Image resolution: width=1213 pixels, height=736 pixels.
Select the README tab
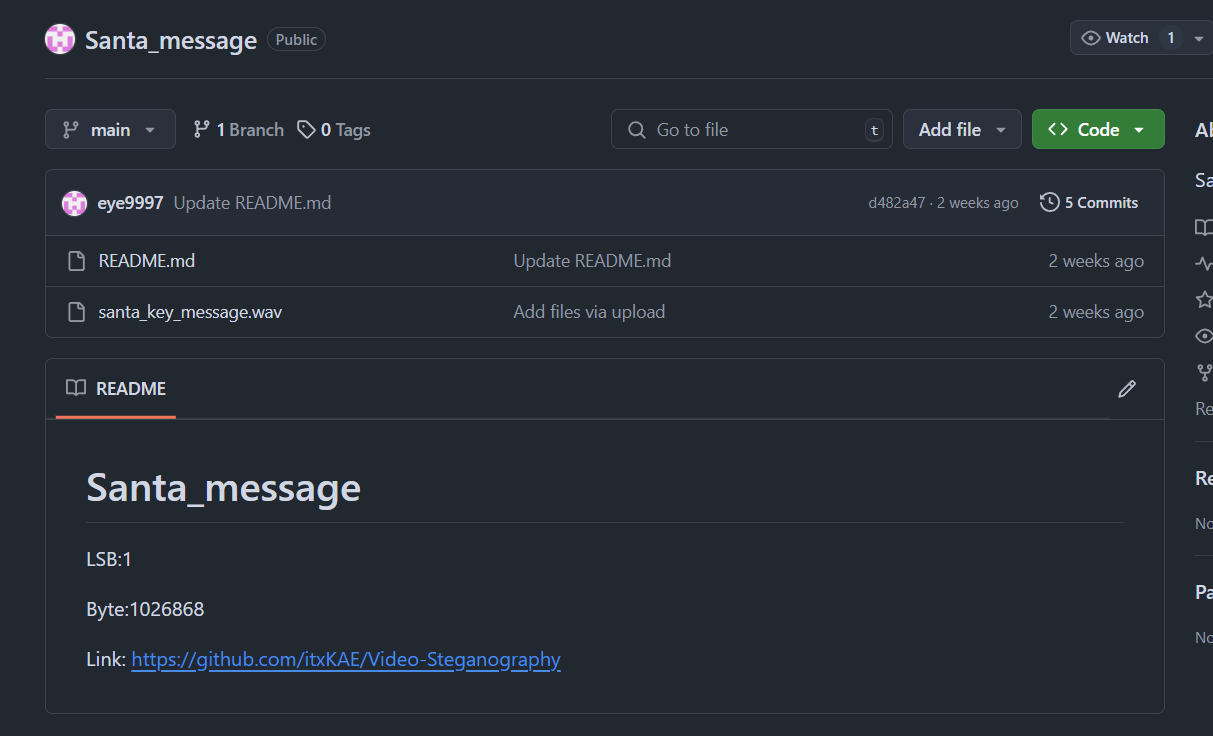point(116,389)
